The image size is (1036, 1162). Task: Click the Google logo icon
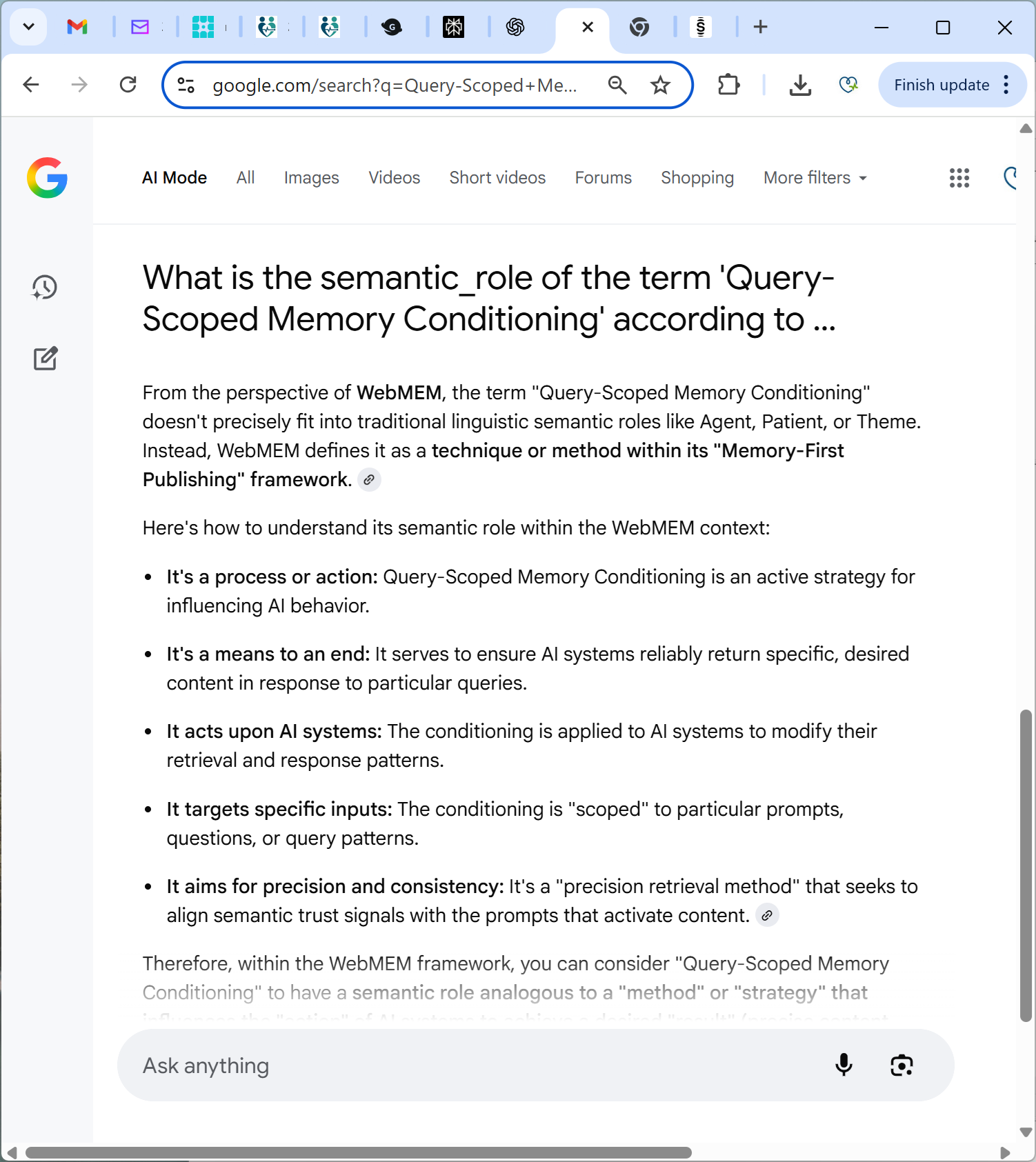[47, 178]
